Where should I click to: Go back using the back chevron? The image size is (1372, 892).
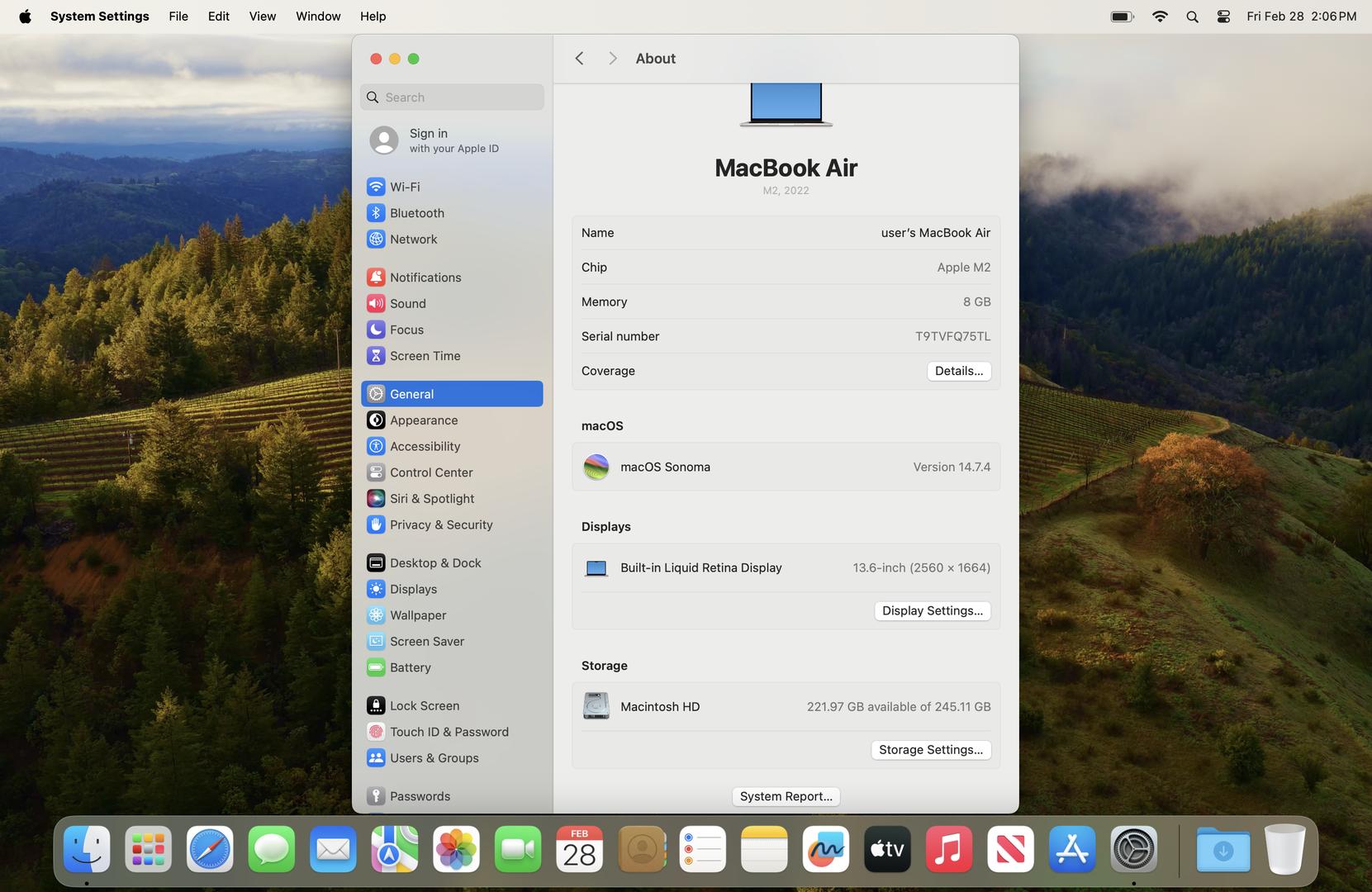(x=579, y=59)
